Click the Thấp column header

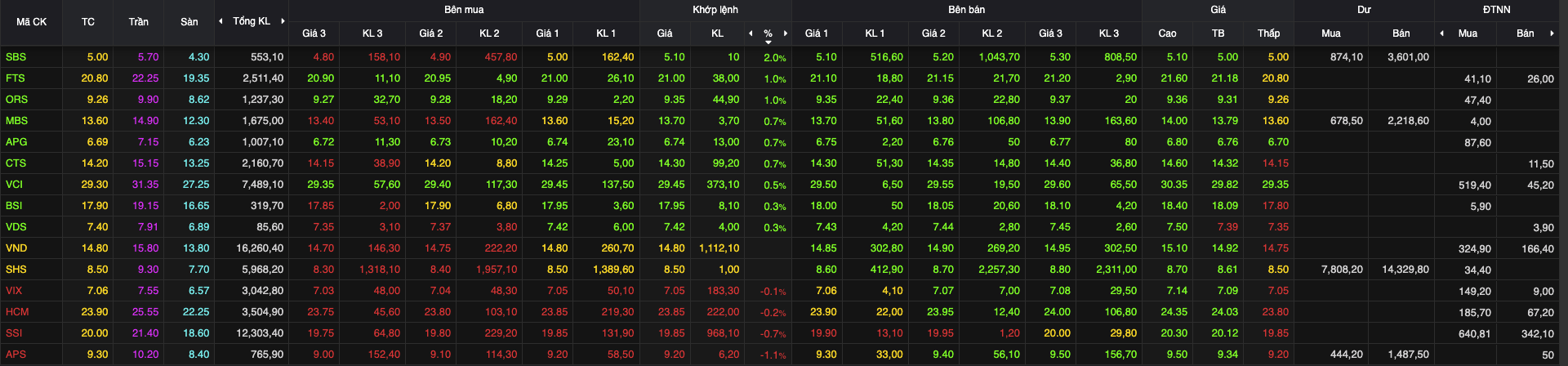click(1269, 33)
